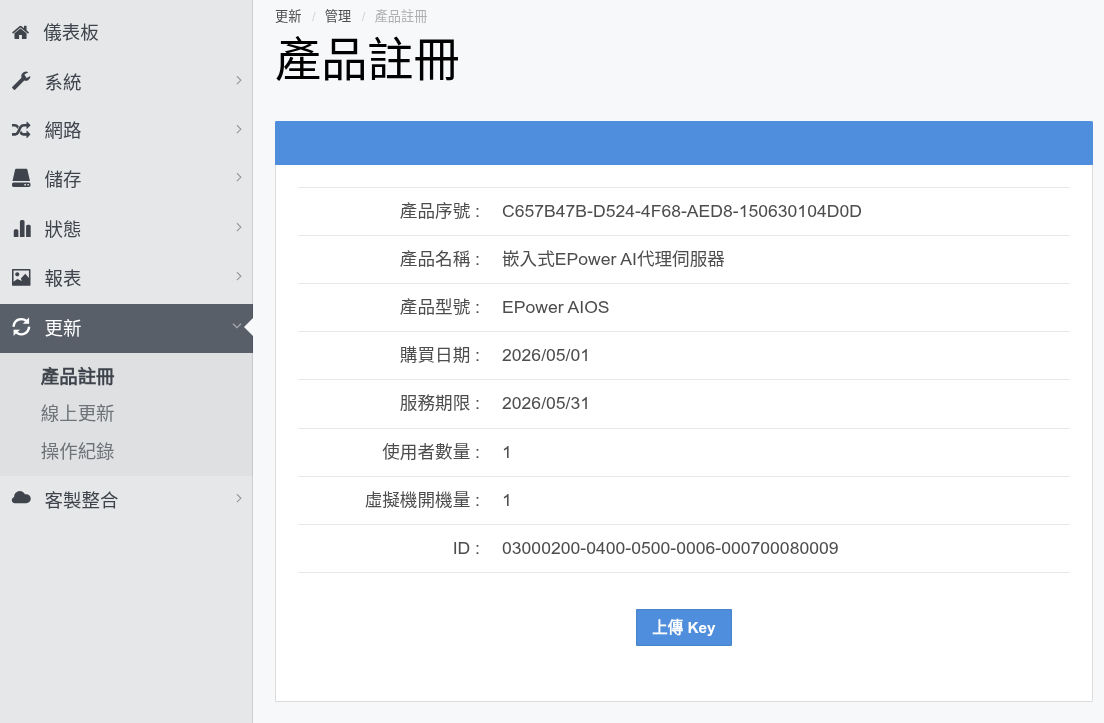Image resolution: width=1104 pixels, height=723 pixels.
Task: Open the 儀表板 dashboard menu item
Action: click(x=126, y=32)
